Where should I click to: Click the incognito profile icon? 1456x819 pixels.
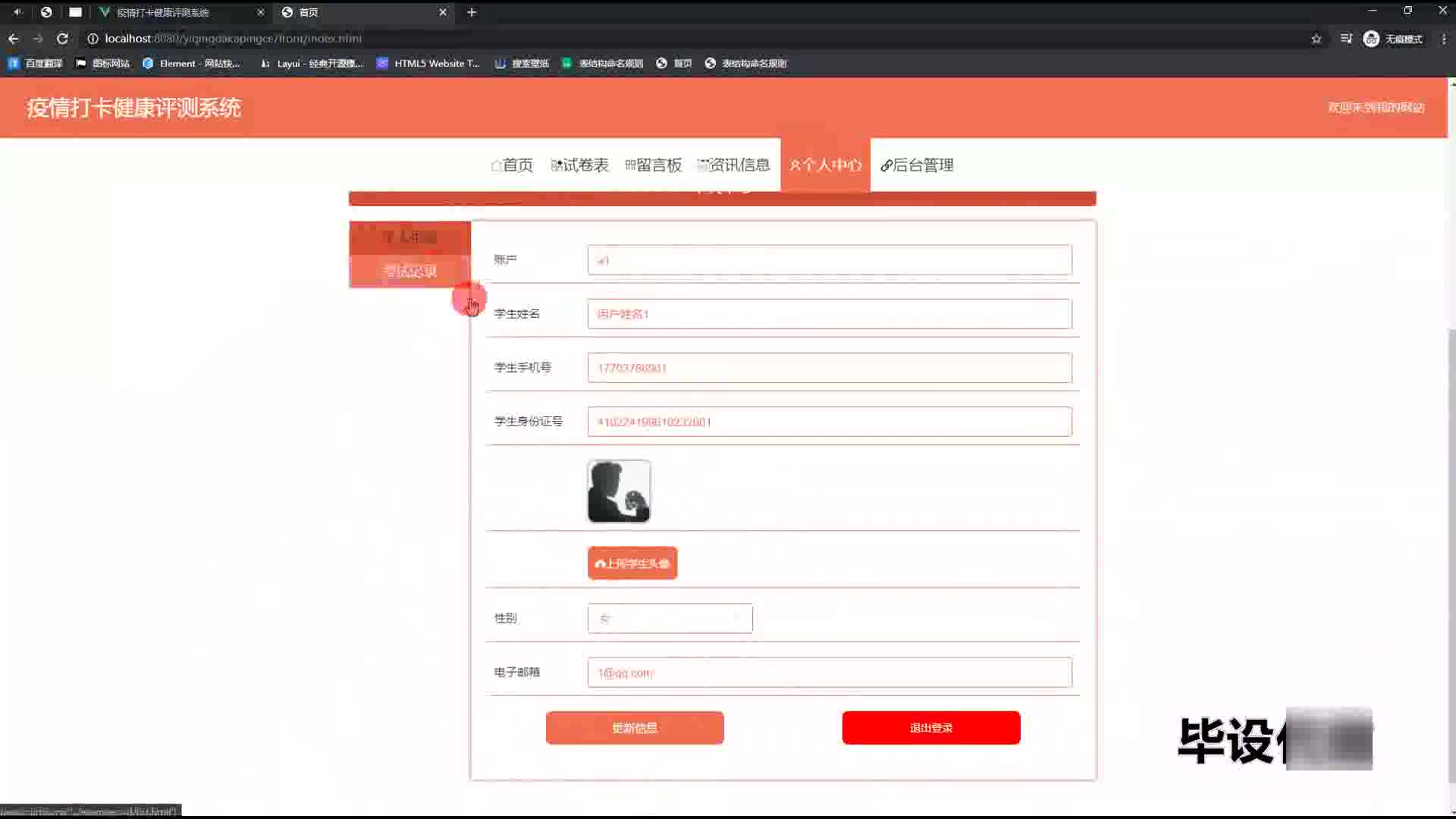[x=1371, y=39]
